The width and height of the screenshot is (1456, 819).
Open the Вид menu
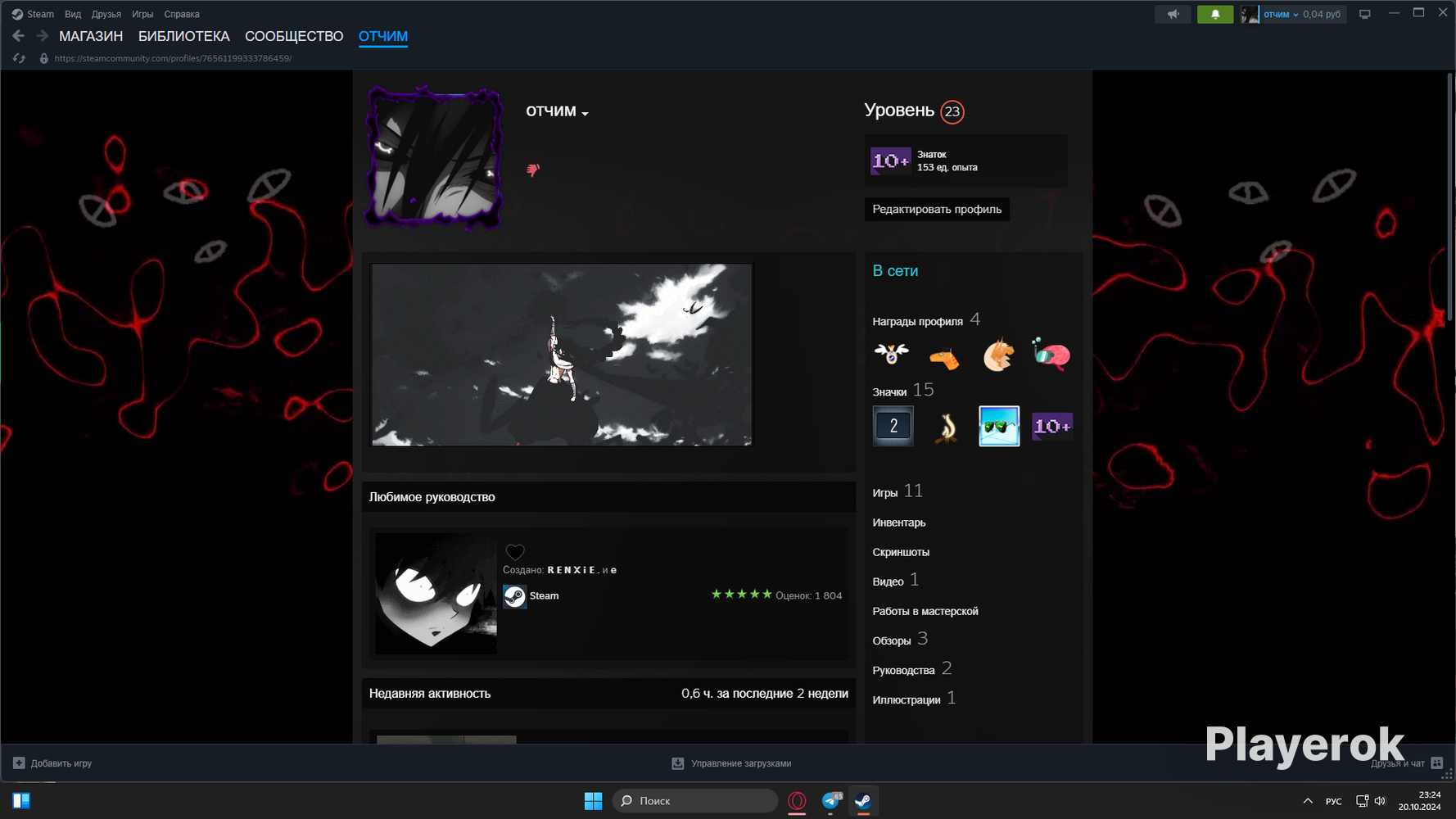[x=73, y=14]
